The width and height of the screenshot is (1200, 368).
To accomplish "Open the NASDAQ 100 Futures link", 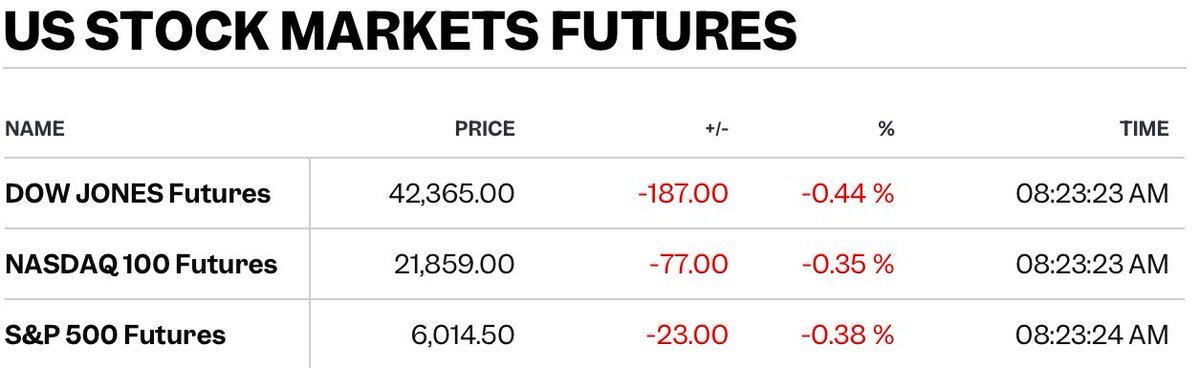I will [141, 264].
